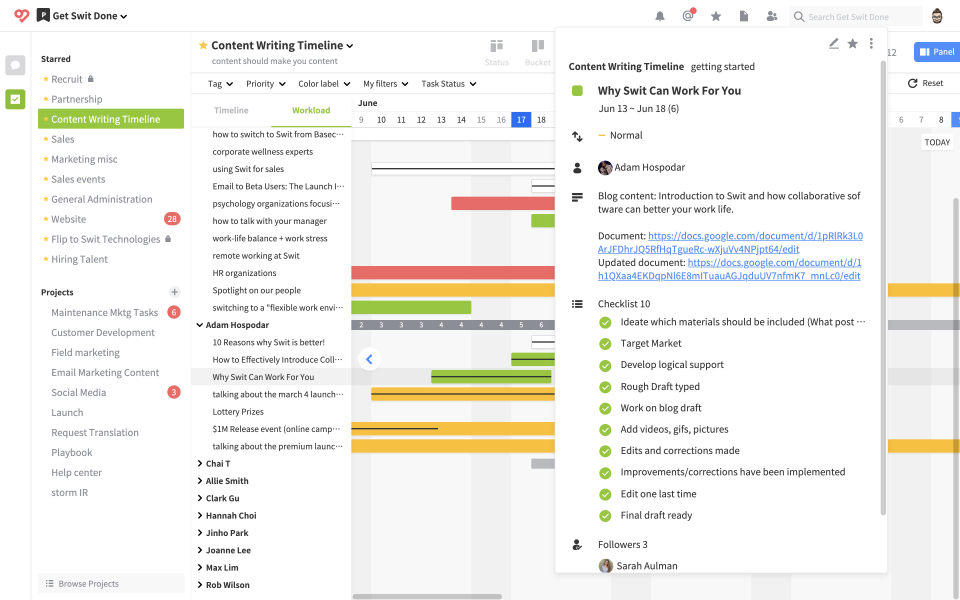Star the Why Swit Can Work For You task

pos(852,44)
